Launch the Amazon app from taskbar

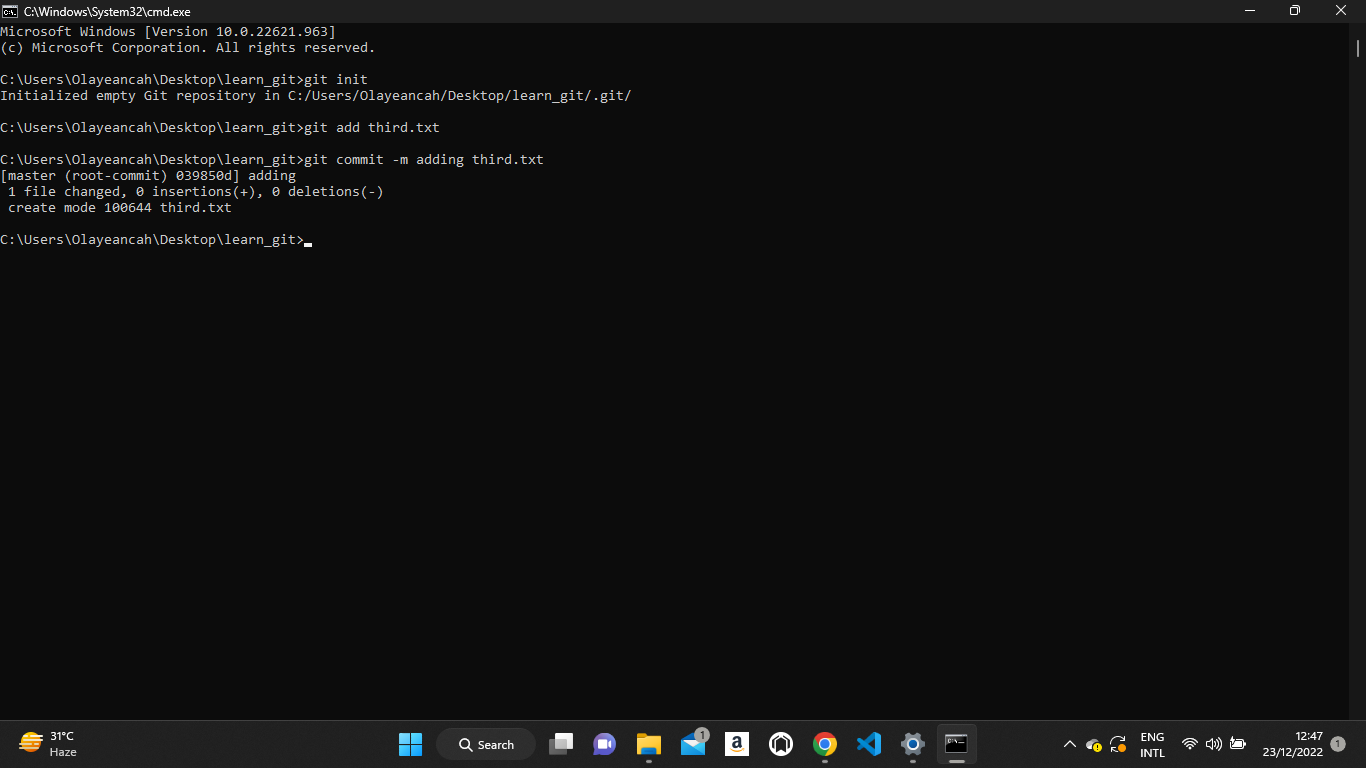click(x=737, y=744)
